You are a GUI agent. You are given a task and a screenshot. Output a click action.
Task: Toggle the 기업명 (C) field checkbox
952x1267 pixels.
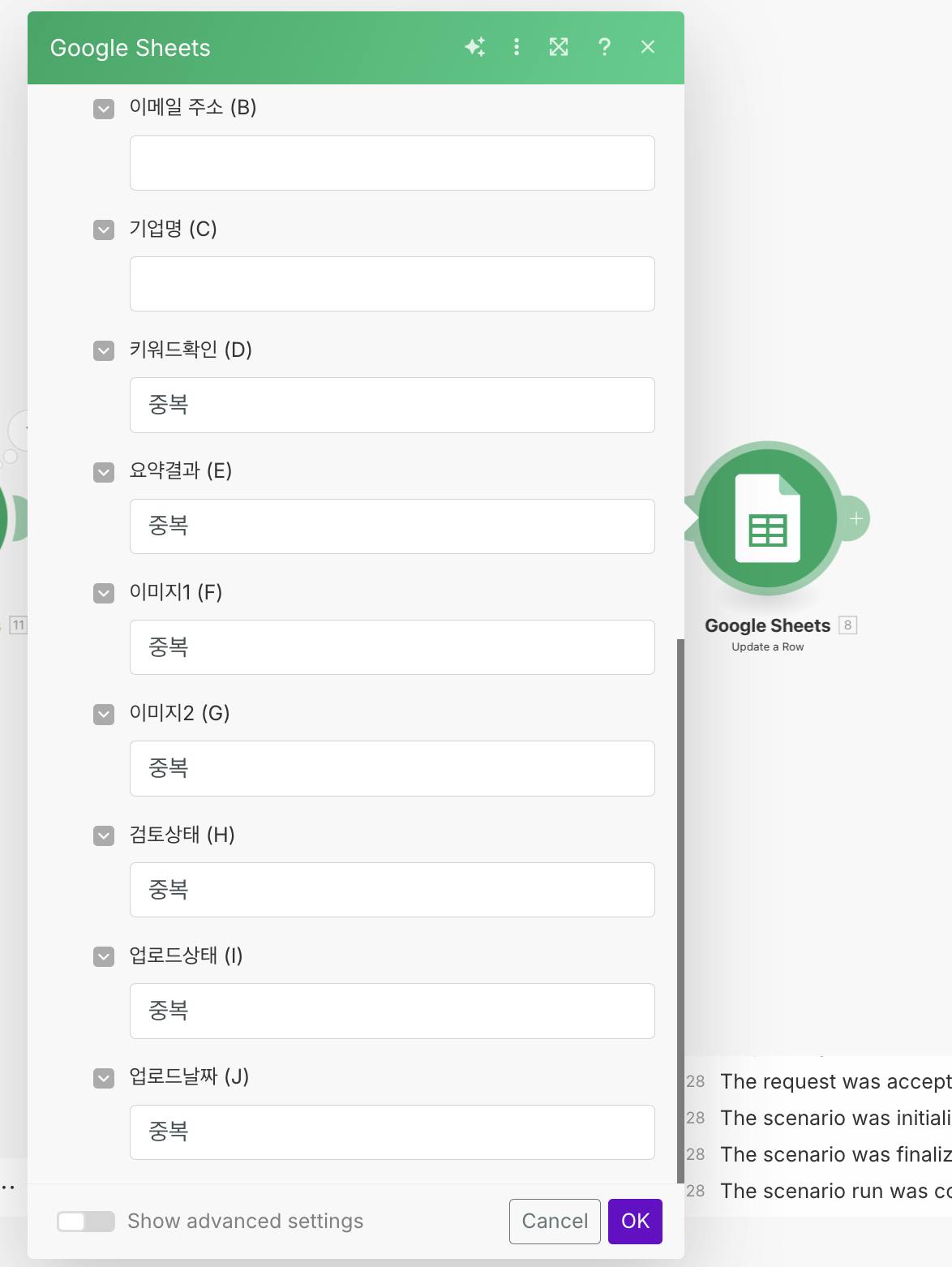104,230
